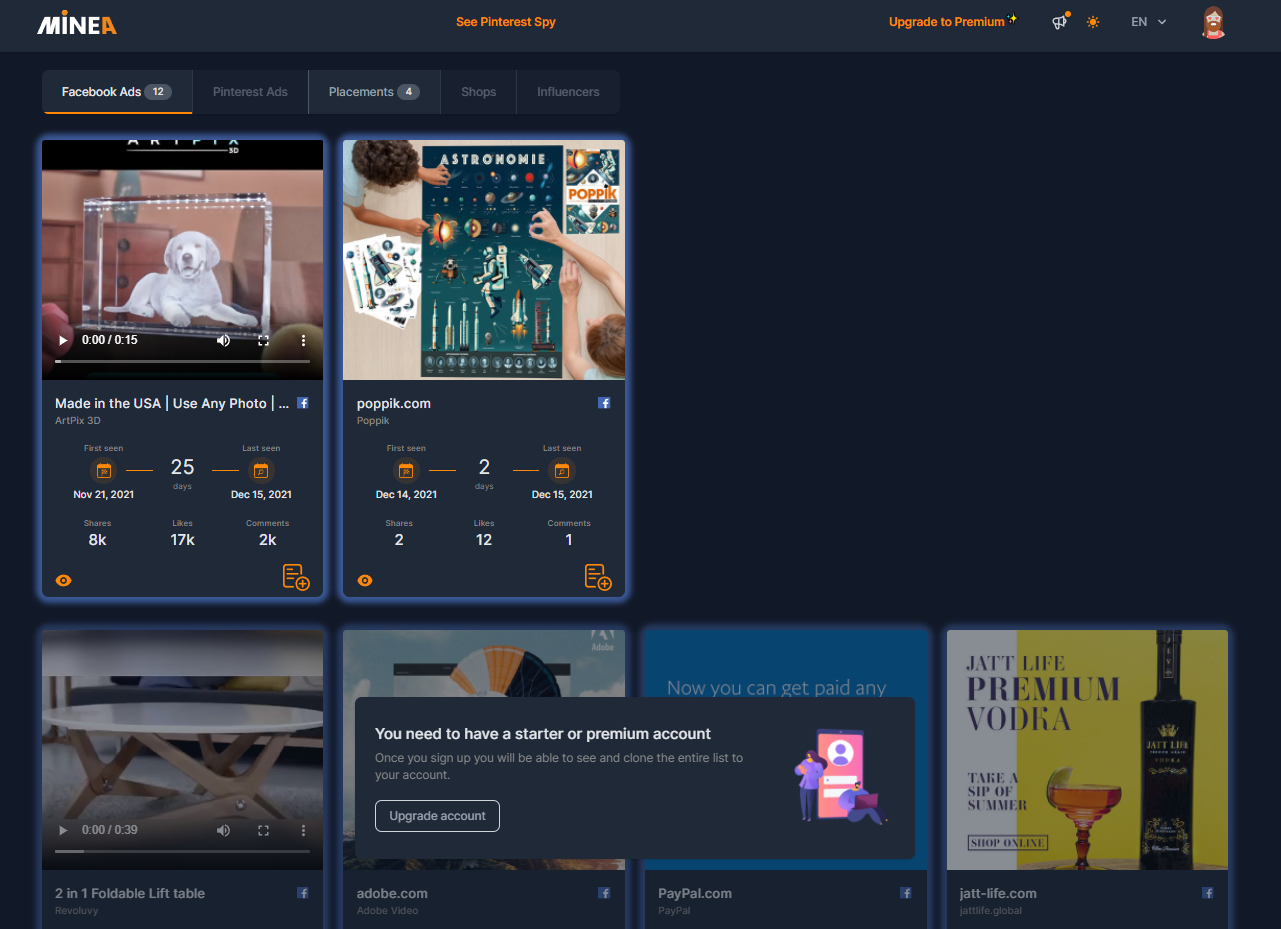
Task: Open Facebook icon on Foldable Lift table card
Action: 303,893
